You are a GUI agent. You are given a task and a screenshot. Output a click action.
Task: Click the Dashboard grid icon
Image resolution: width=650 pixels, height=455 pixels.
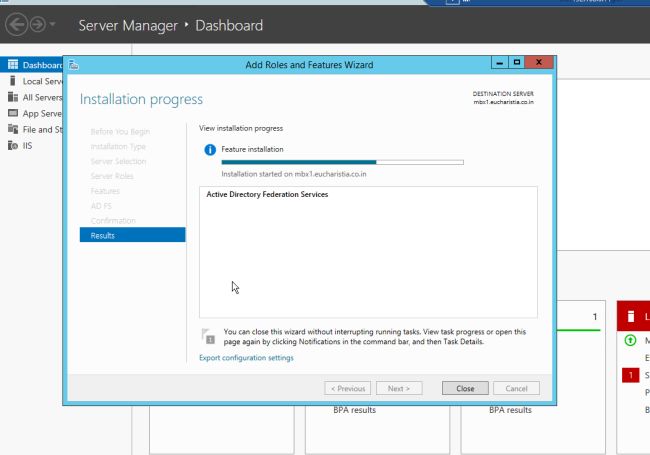(x=13, y=65)
